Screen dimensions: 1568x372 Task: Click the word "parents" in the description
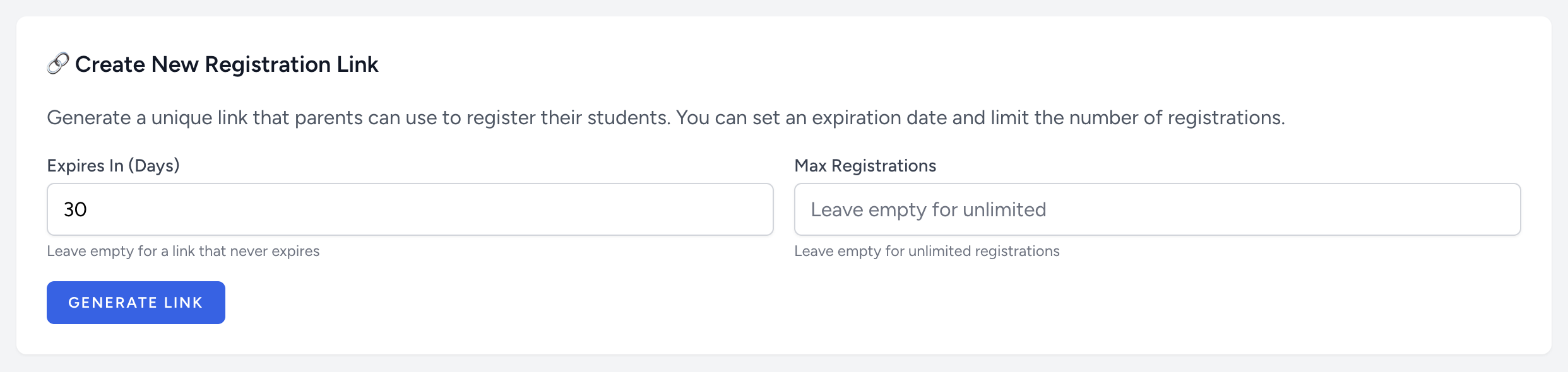click(328, 118)
